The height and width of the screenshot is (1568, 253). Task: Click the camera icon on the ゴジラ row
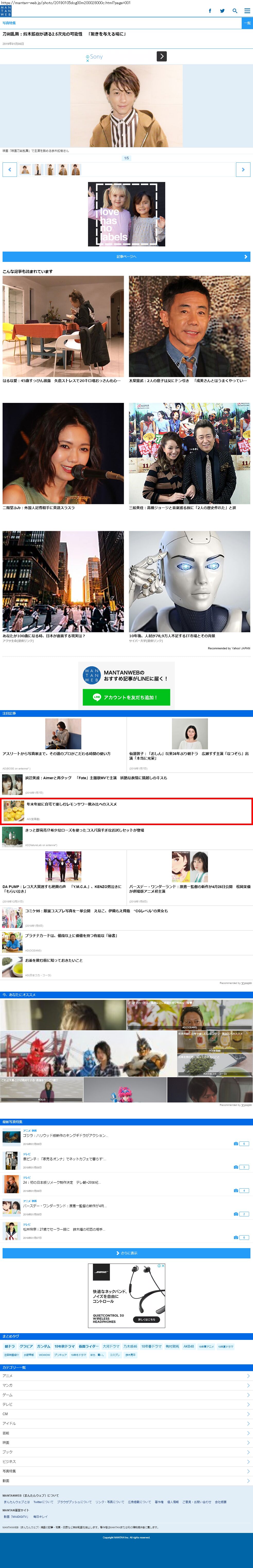pos(236,1144)
